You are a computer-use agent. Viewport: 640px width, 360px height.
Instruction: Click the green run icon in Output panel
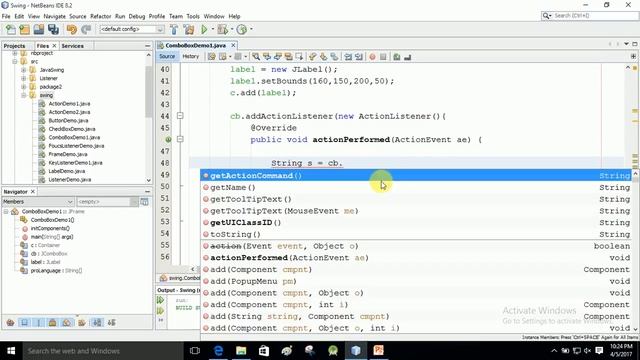tap(160, 300)
